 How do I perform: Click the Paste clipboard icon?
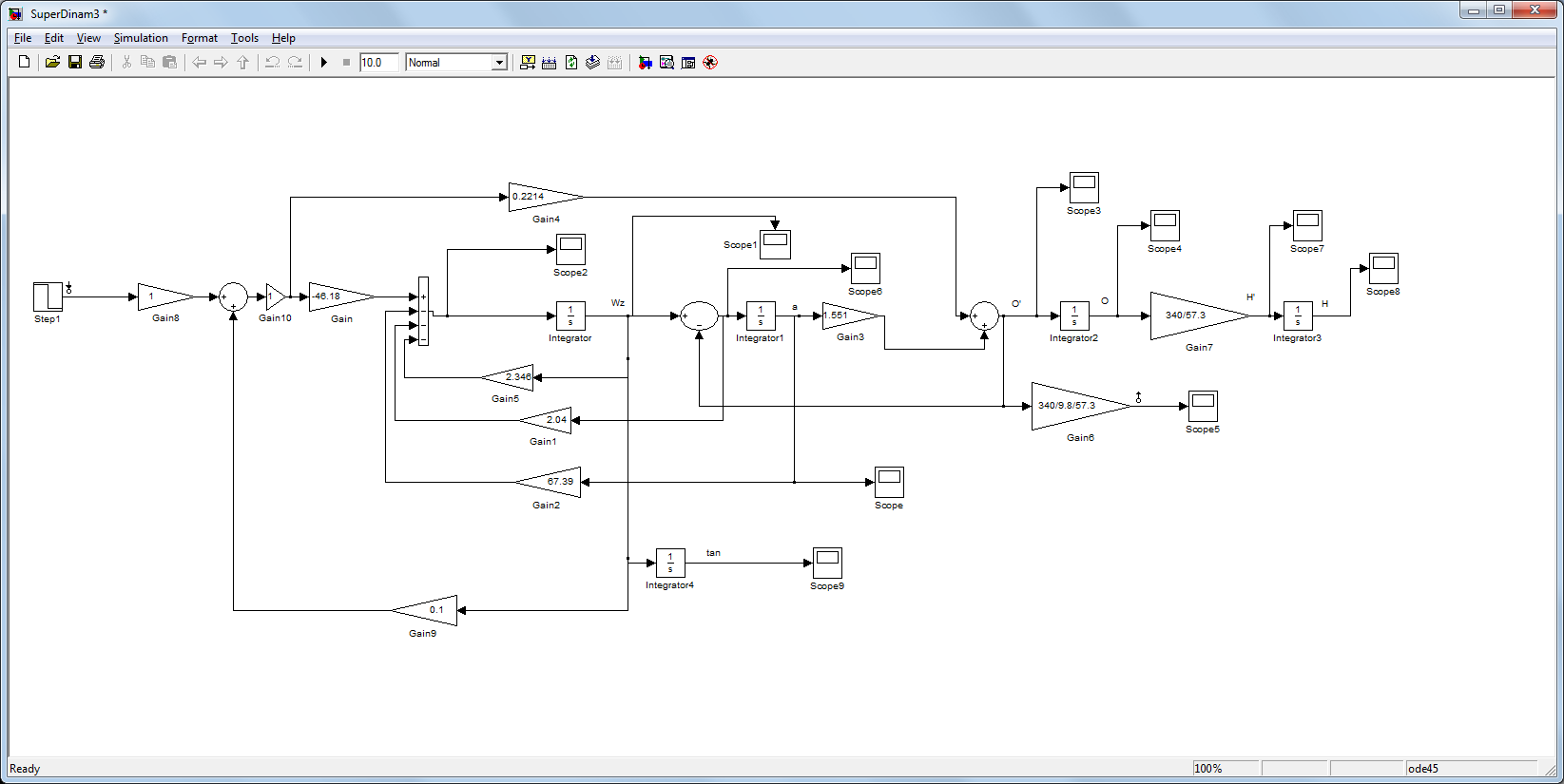(x=169, y=63)
